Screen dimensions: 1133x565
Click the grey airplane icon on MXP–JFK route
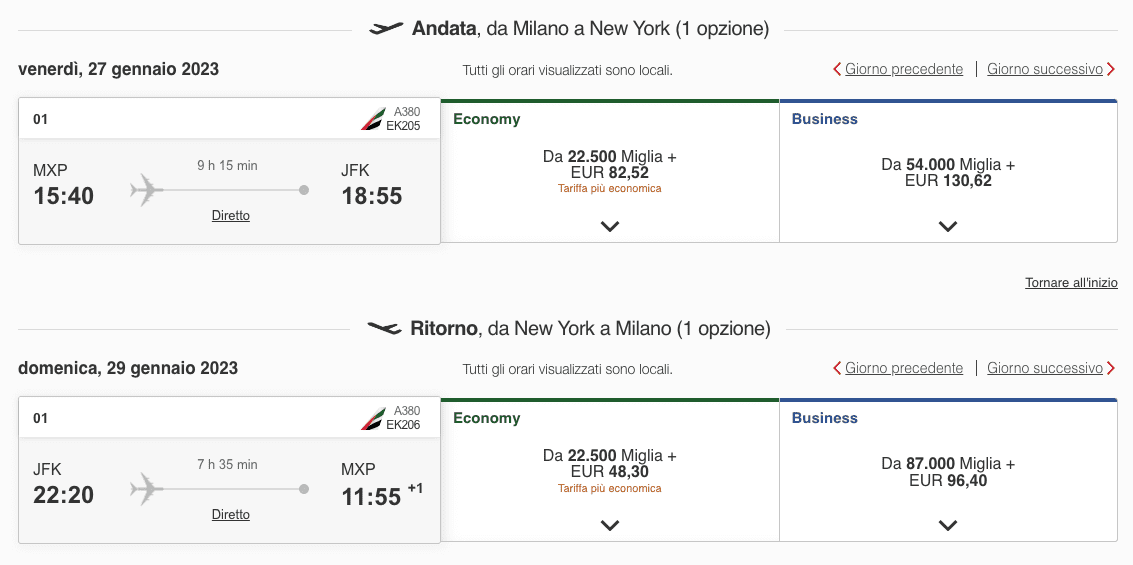[x=147, y=190]
